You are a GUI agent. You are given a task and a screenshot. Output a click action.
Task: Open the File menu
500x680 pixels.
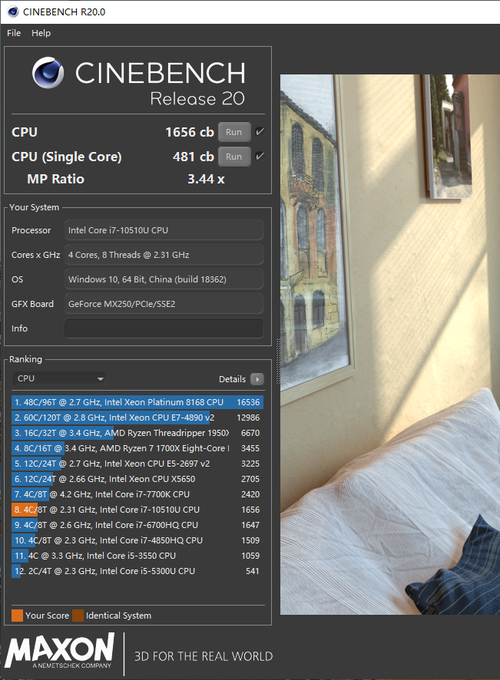point(13,33)
